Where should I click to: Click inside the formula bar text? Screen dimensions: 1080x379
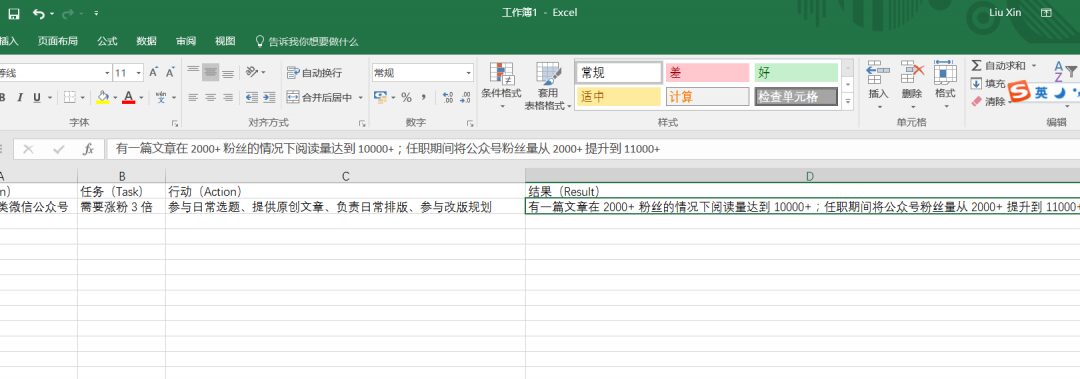click(388, 149)
